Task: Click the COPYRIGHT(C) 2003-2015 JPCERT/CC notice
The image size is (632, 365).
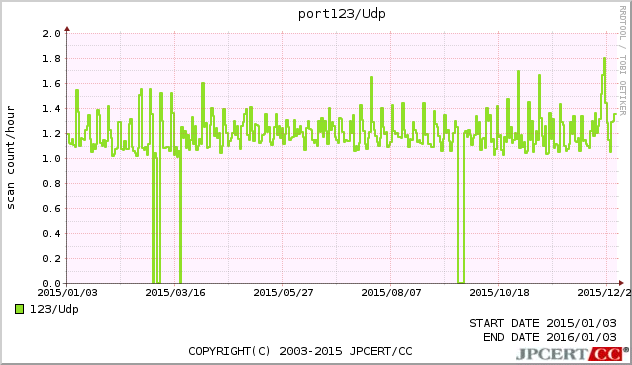Action: [300, 351]
